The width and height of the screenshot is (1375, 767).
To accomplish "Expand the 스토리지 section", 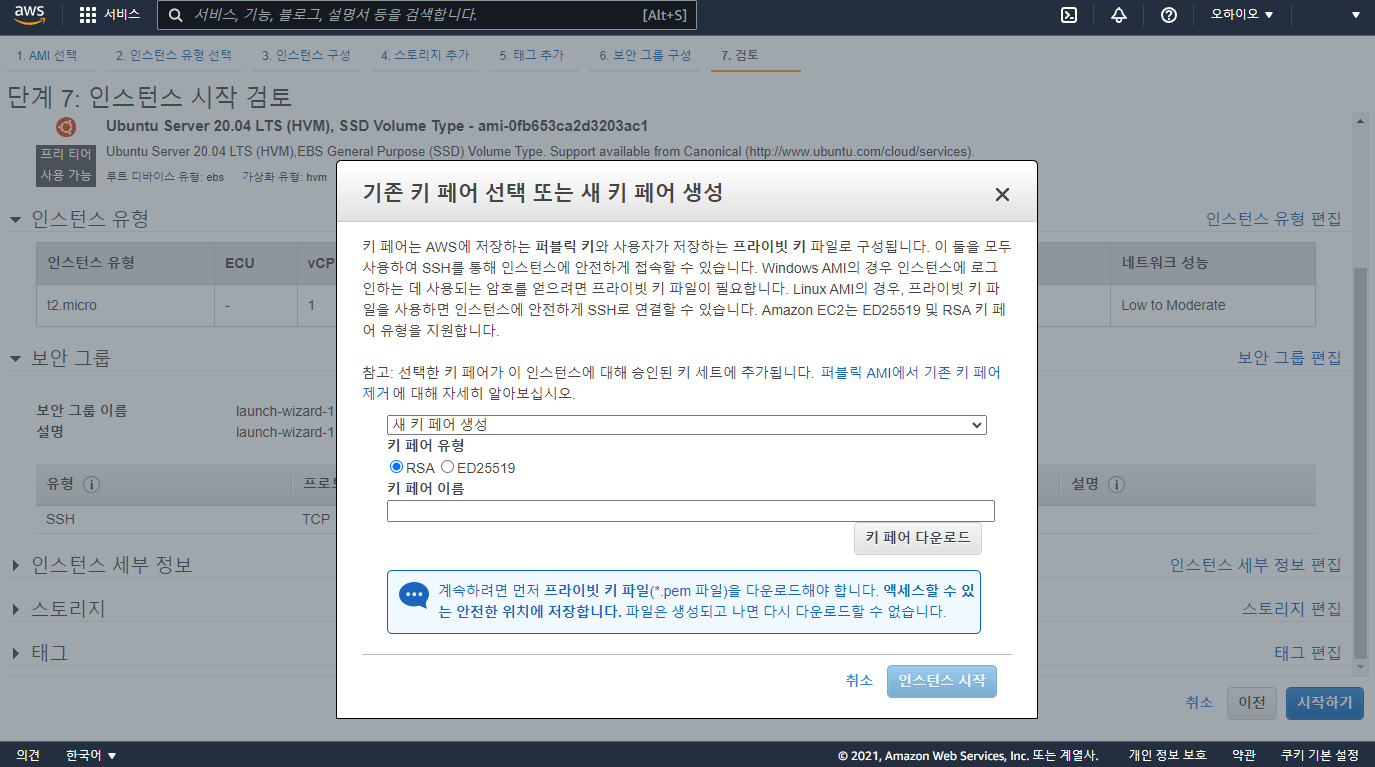I will [x=15, y=609].
